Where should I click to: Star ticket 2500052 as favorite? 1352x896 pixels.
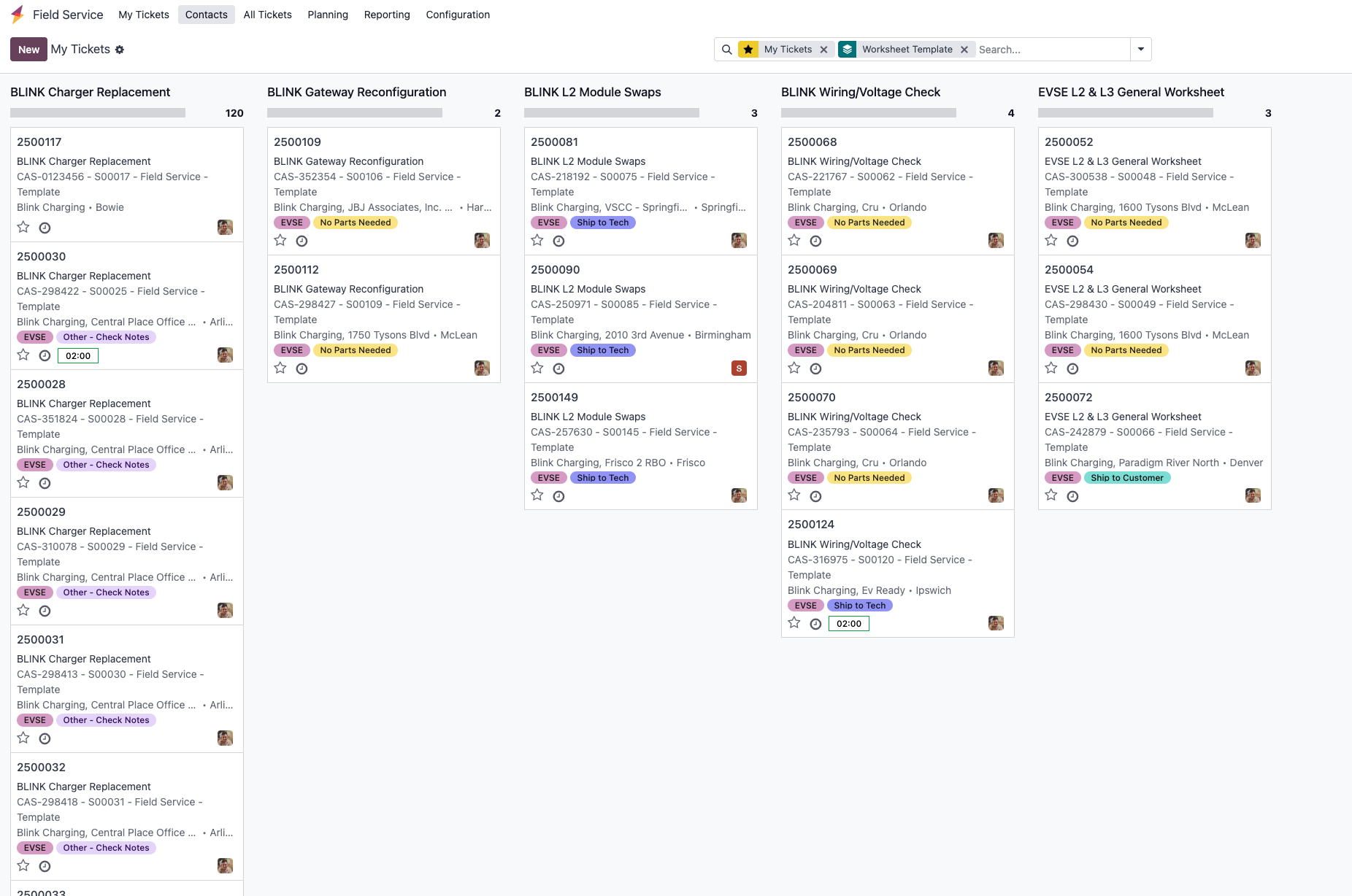point(1051,240)
